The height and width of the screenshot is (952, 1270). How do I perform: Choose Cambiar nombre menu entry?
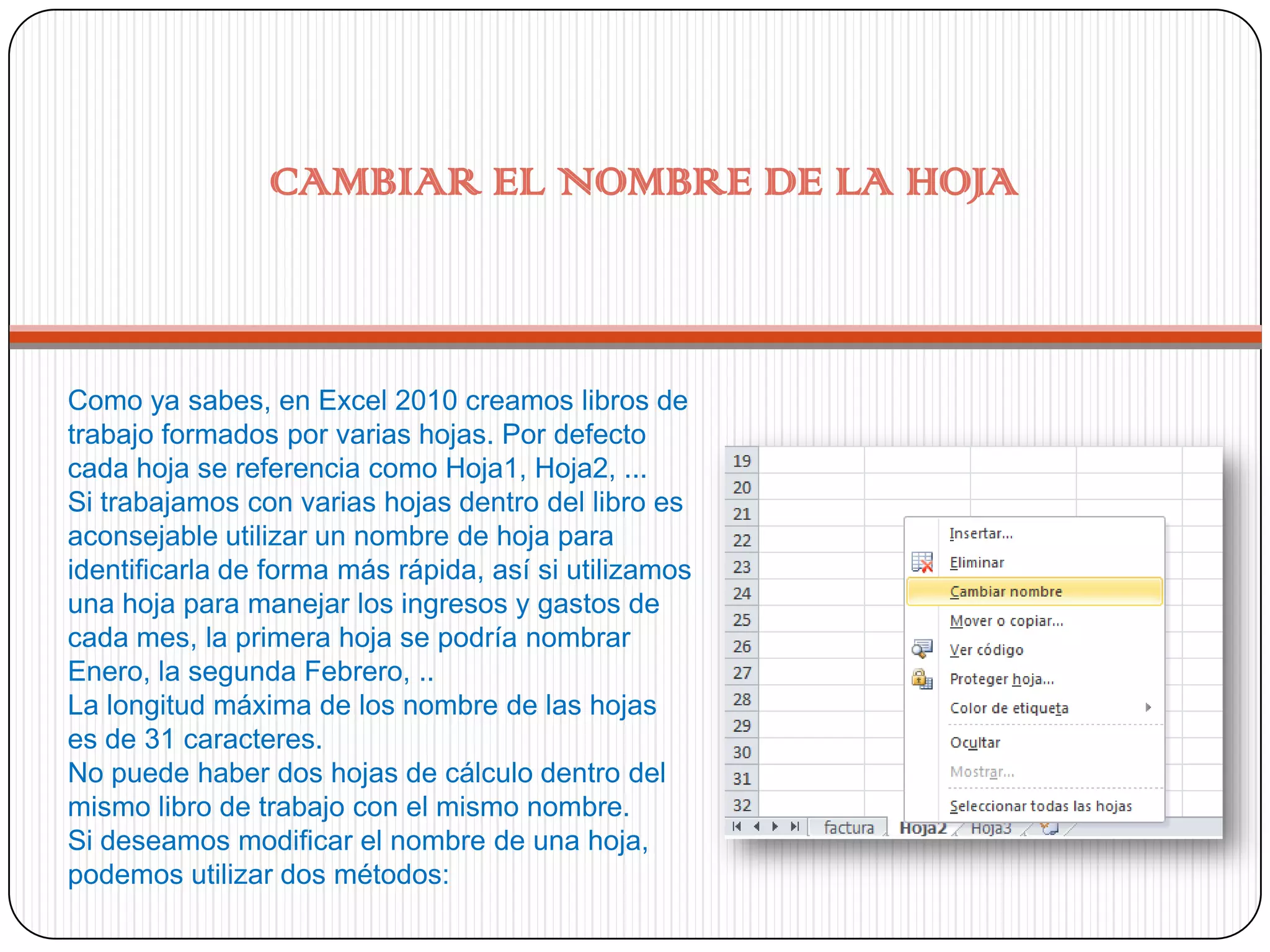click(1034, 591)
